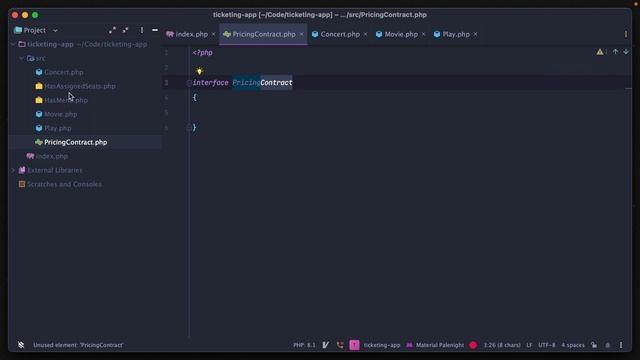Switch to Play.php editor tab
640x360 pixels.
456,34
